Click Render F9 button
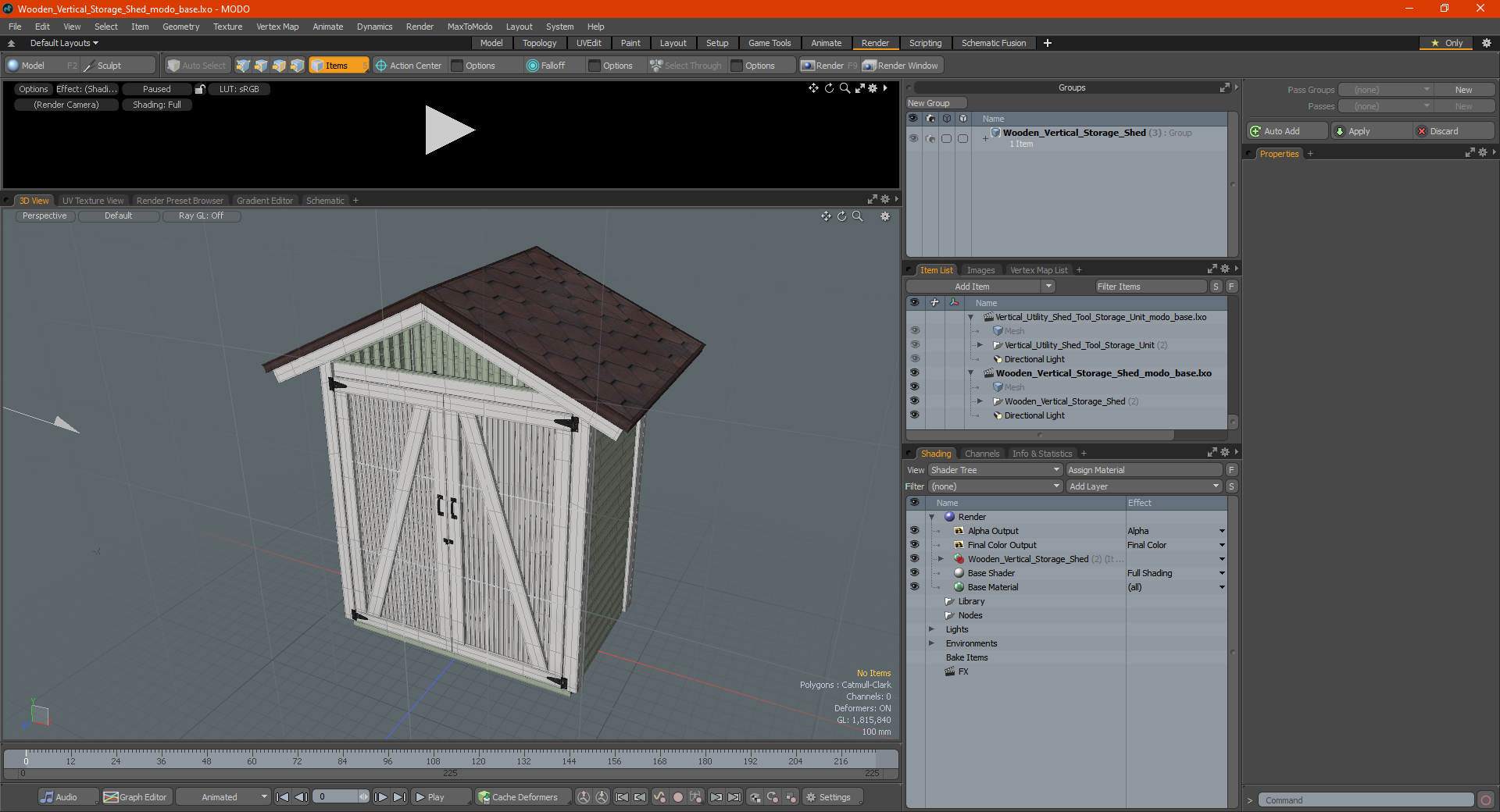 pyautogui.click(x=829, y=66)
